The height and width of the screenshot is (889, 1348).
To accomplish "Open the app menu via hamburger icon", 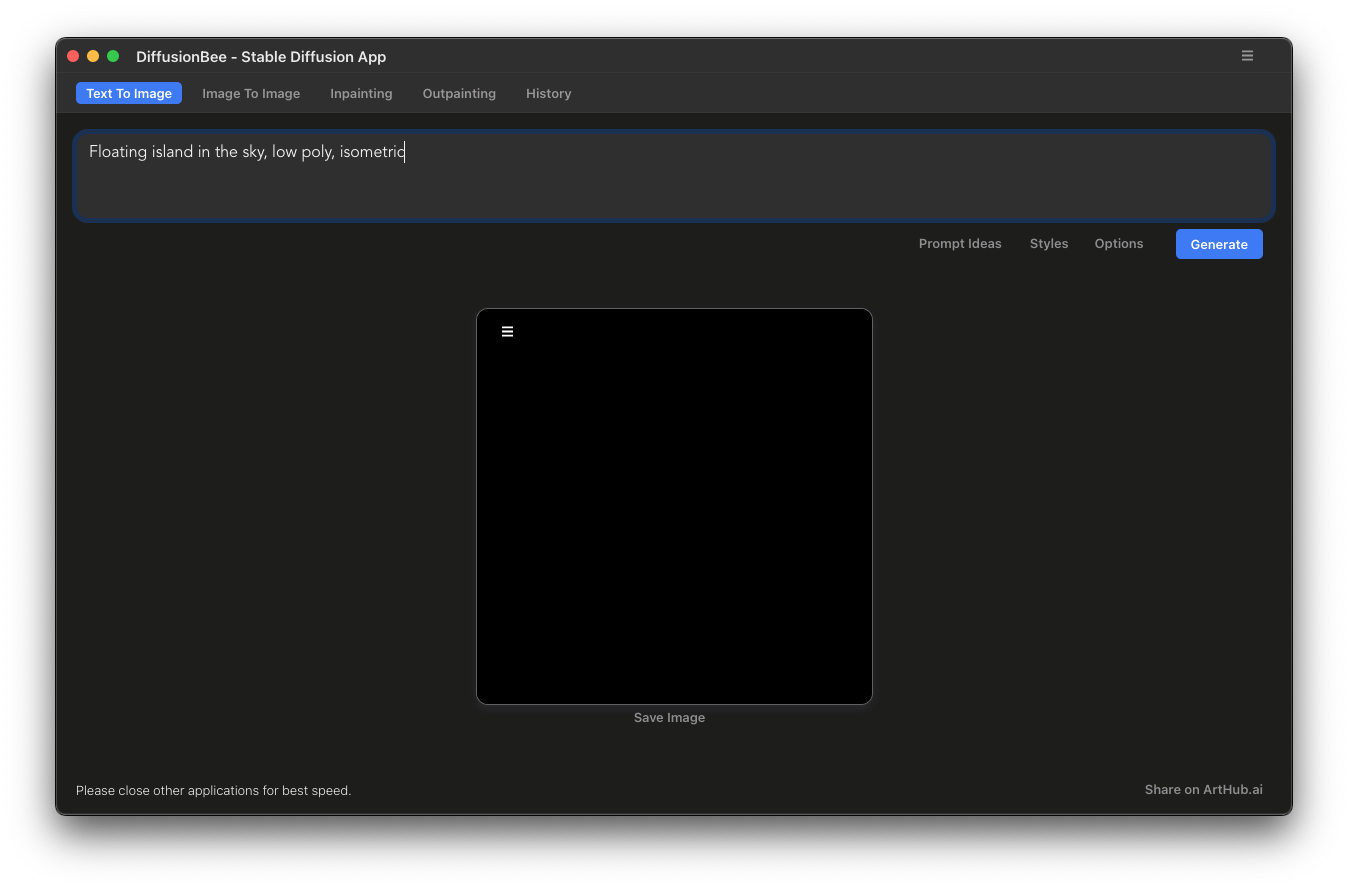I will (x=1247, y=55).
